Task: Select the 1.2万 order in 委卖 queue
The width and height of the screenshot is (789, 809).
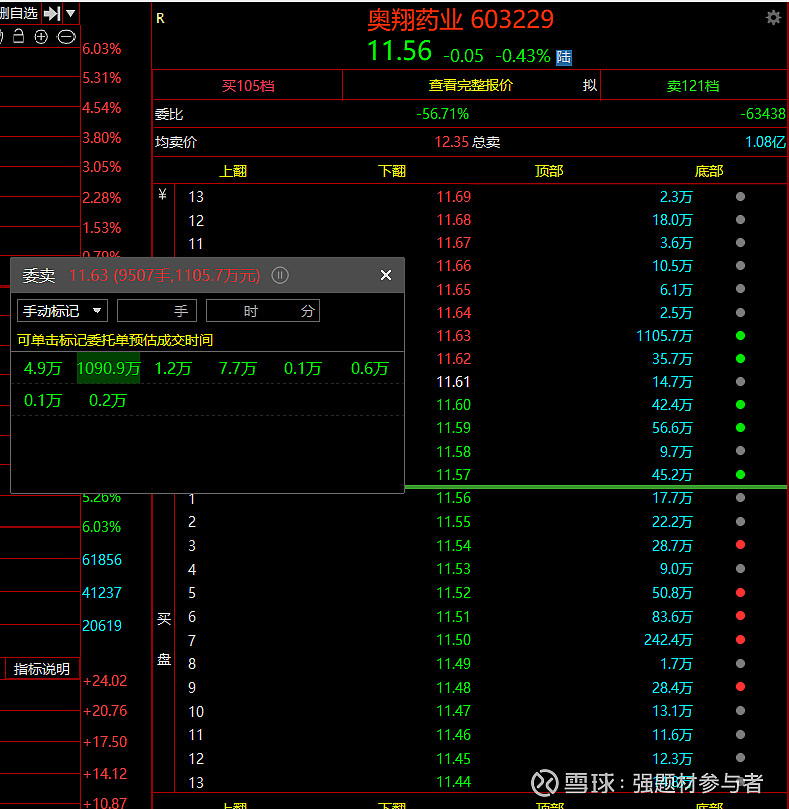Action: [173, 368]
